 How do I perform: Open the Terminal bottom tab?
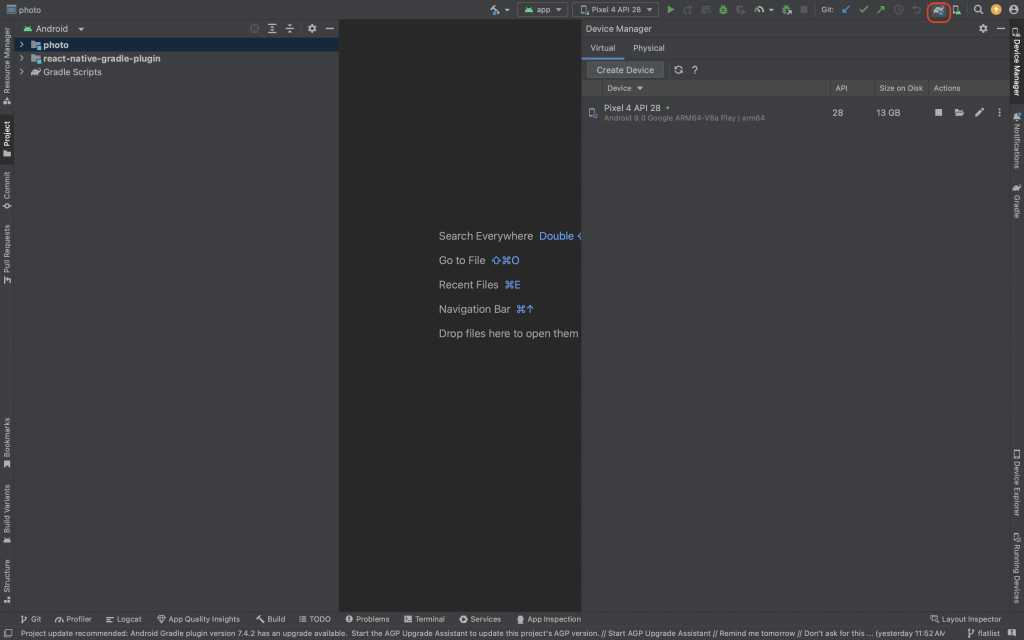424,619
